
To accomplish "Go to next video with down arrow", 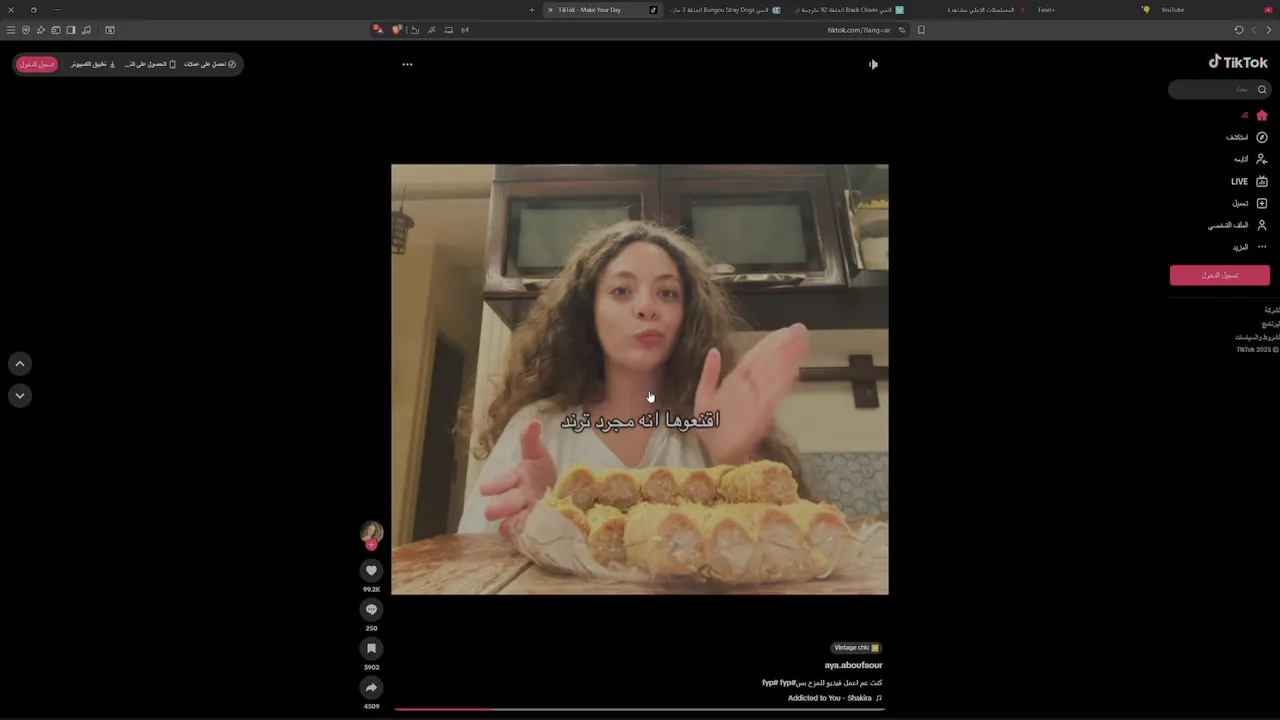I will 20,396.
